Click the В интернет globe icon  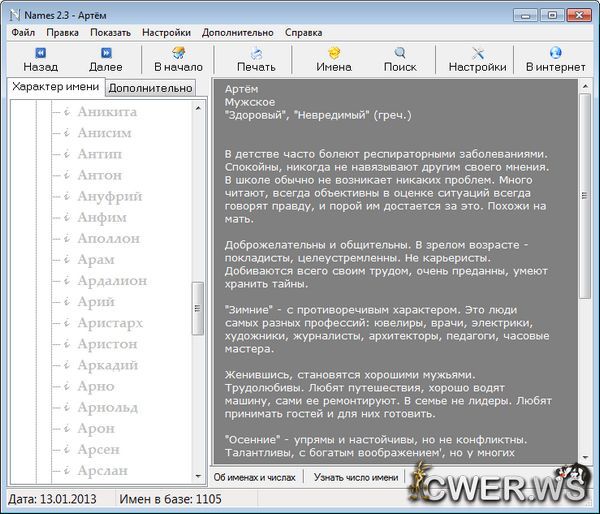[555, 53]
